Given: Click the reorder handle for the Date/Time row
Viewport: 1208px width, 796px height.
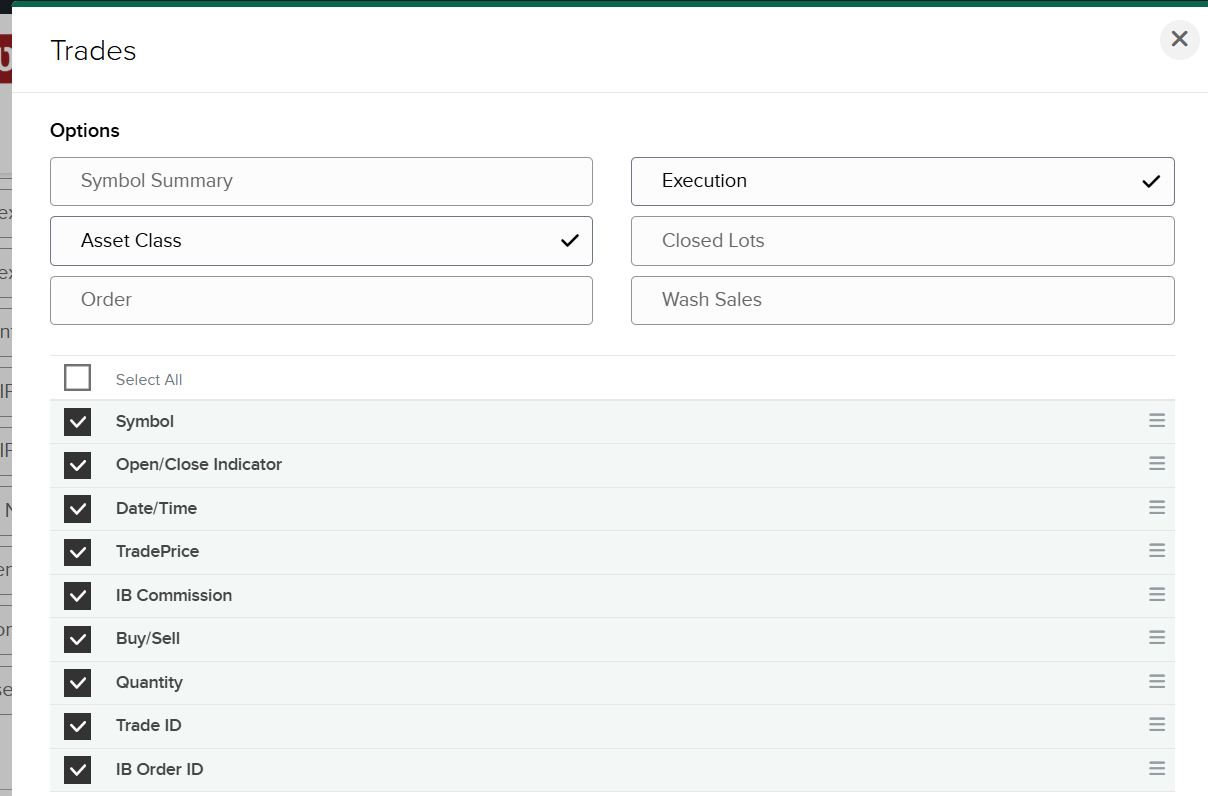Looking at the screenshot, I should coord(1157,508).
